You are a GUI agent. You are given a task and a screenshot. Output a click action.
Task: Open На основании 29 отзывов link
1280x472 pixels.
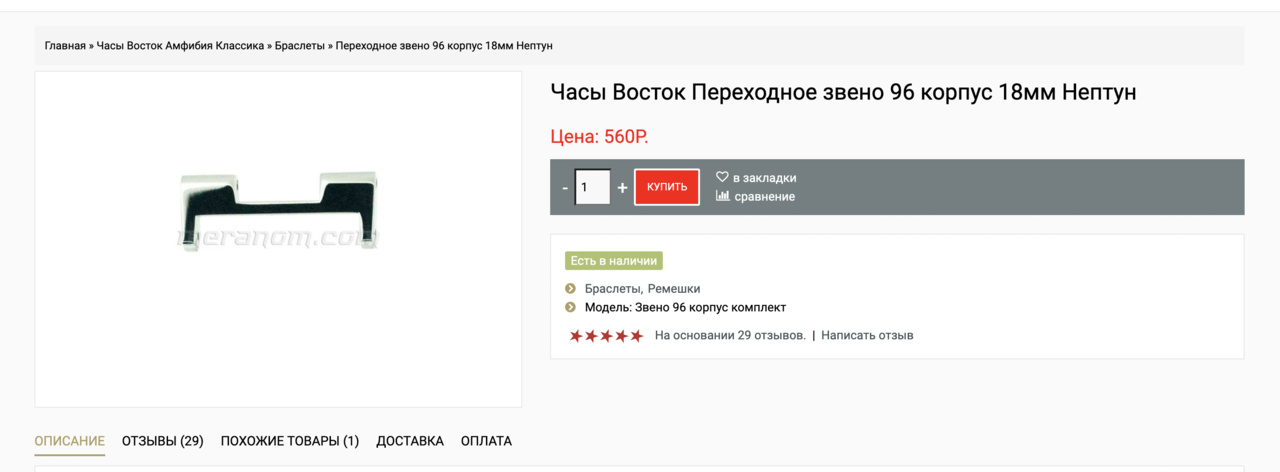click(x=730, y=335)
